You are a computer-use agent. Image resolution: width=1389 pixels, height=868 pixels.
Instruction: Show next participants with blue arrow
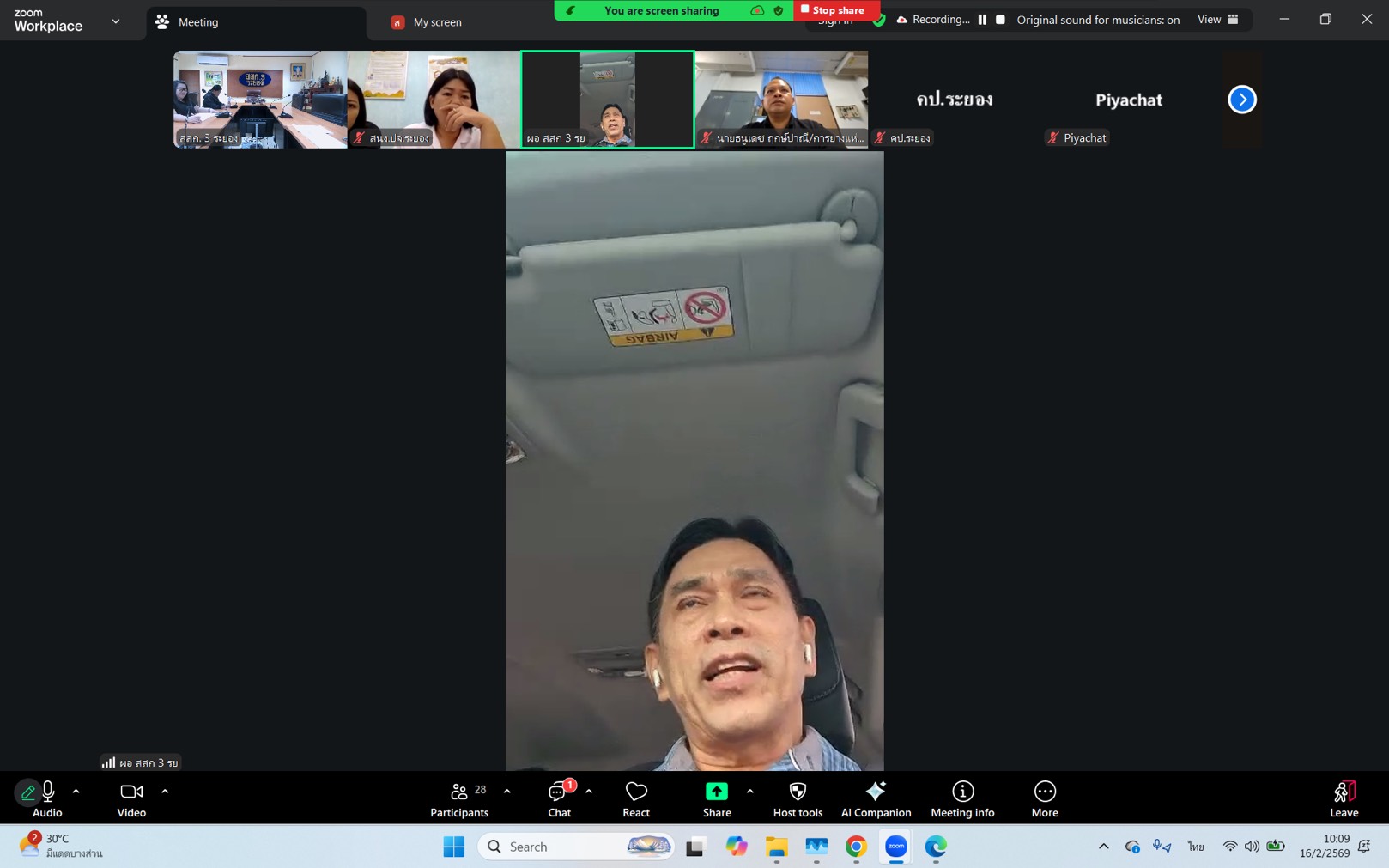(x=1241, y=100)
